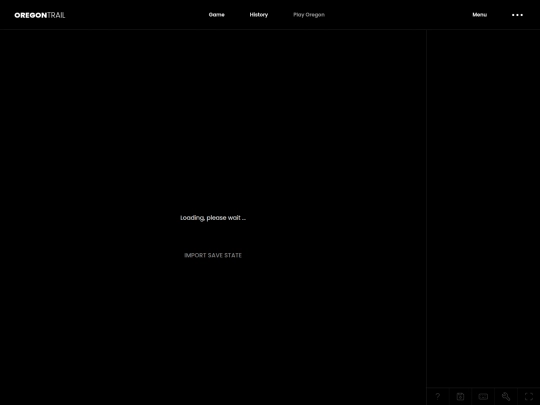
Task: Click the OREGONTRAIL logo
Action: click(x=40, y=15)
